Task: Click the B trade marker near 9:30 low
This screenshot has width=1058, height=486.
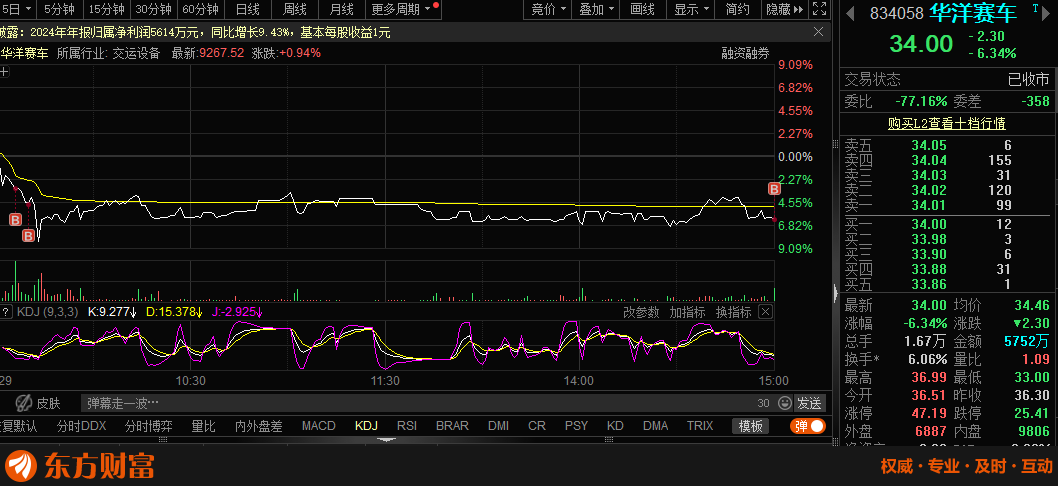Action: click(x=28, y=236)
